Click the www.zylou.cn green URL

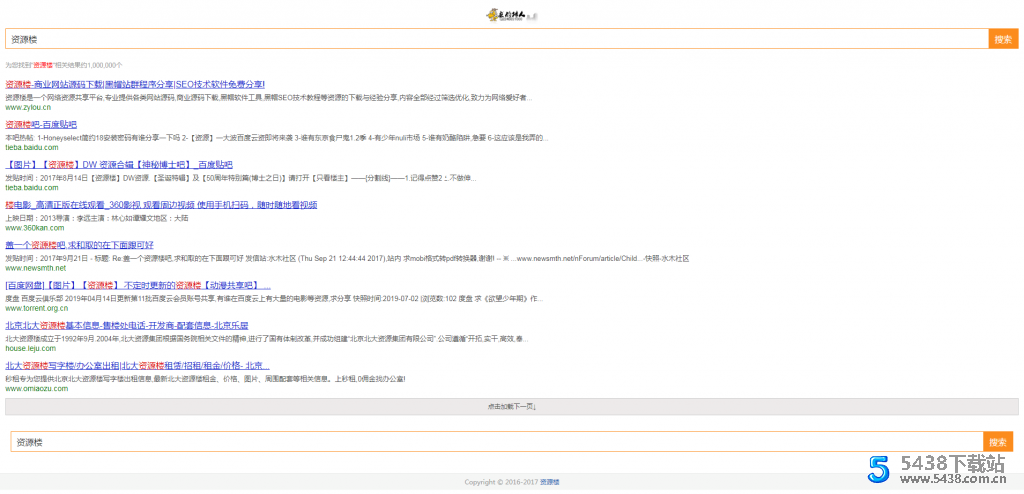[x=28, y=107]
